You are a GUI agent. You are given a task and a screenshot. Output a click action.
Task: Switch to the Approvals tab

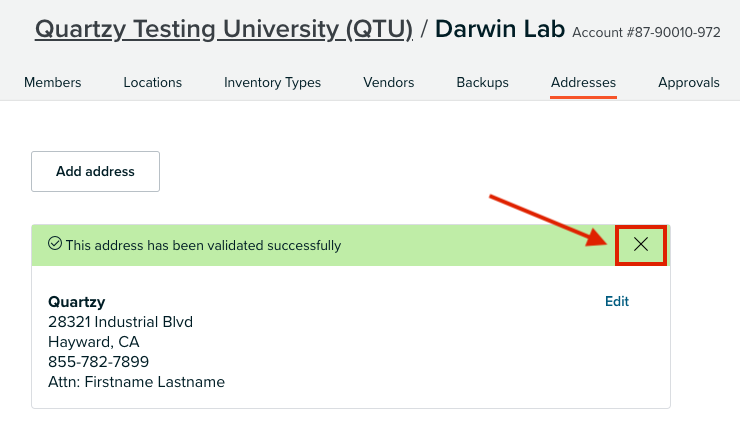coord(689,82)
